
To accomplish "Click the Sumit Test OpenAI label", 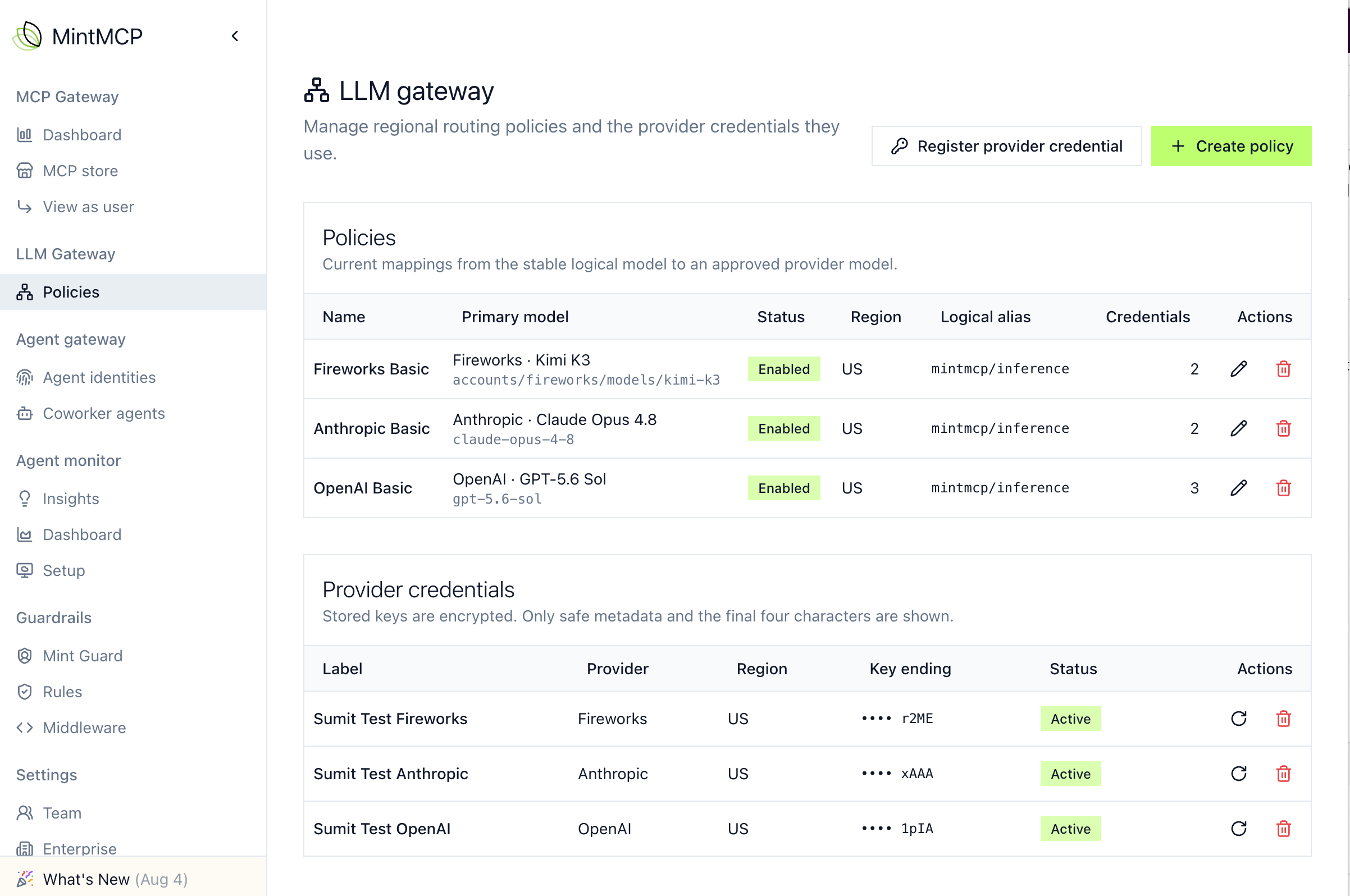I will tap(382, 829).
